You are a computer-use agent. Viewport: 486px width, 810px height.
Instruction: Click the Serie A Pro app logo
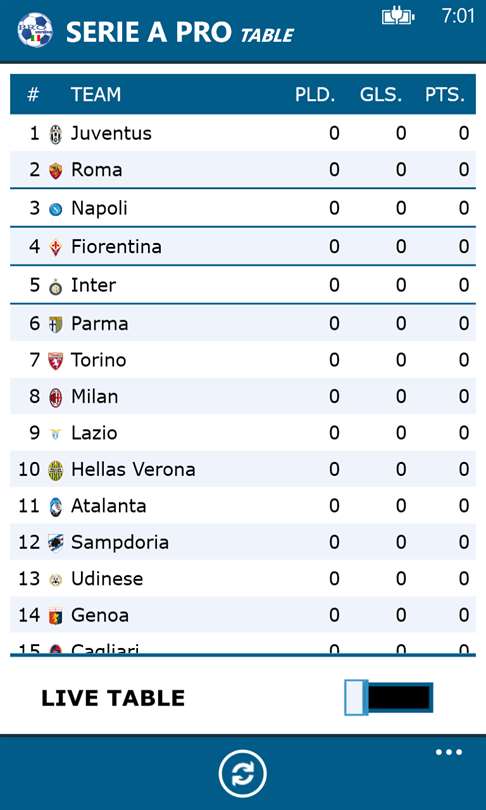35,30
